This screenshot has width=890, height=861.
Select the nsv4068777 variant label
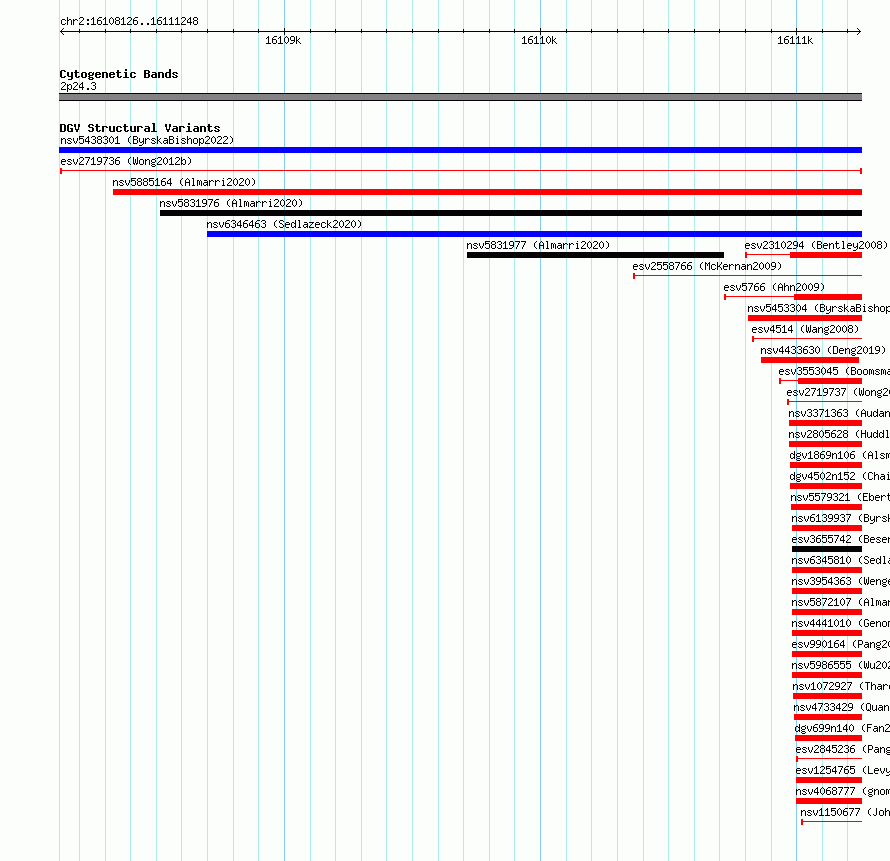[x=843, y=791]
